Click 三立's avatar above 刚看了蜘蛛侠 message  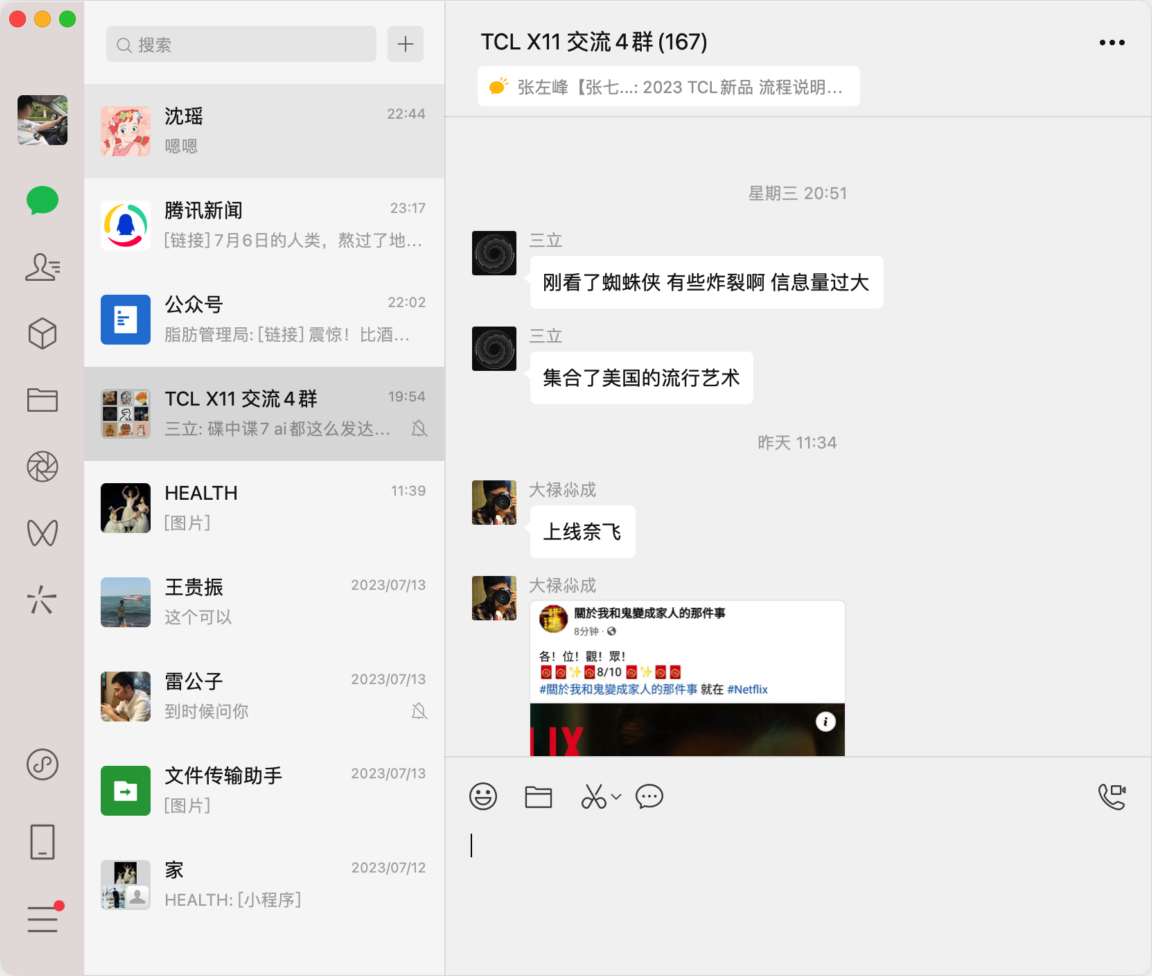coord(494,253)
